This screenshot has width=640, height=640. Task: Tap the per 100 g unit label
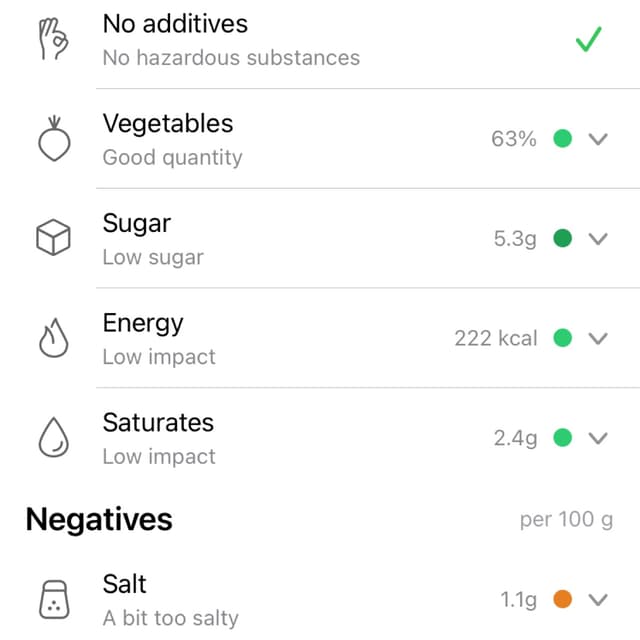point(567,520)
